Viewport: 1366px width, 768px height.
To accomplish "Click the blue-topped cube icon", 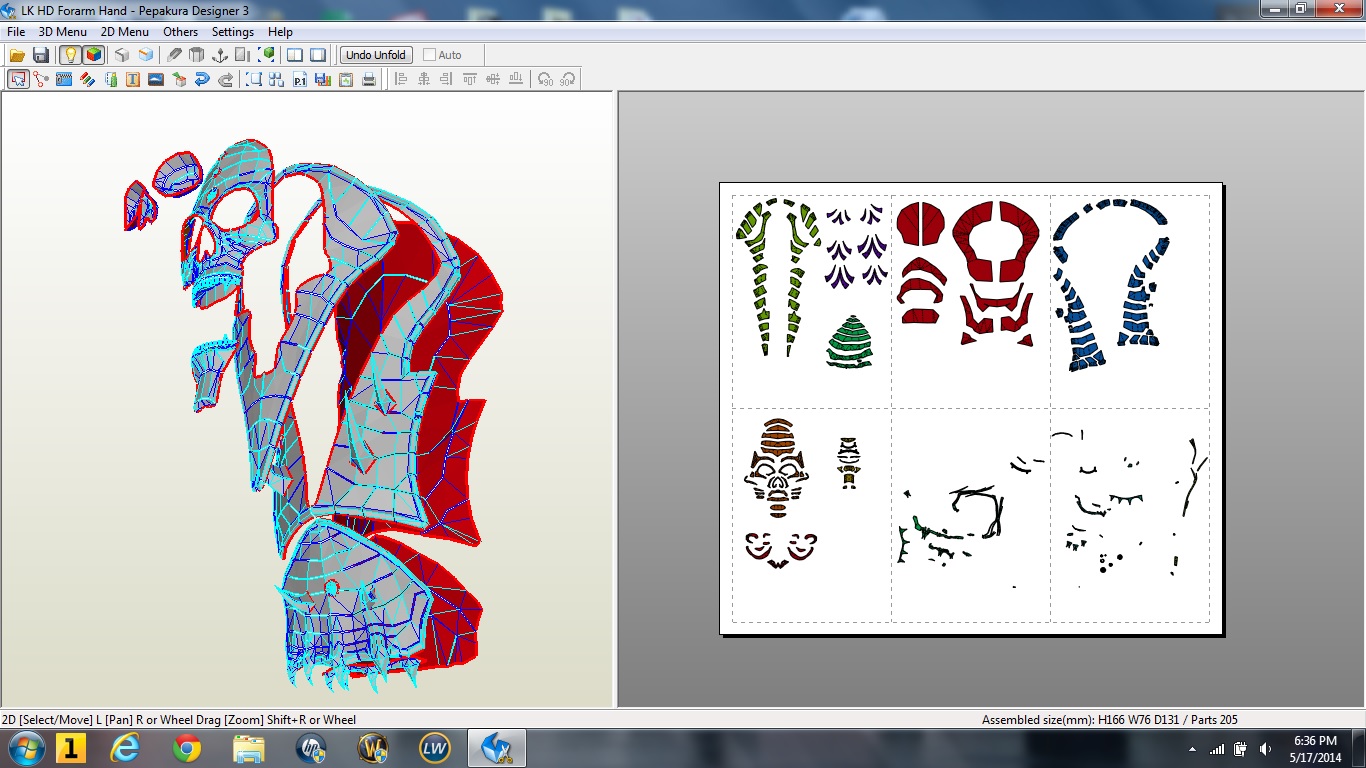I will pos(146,55).
